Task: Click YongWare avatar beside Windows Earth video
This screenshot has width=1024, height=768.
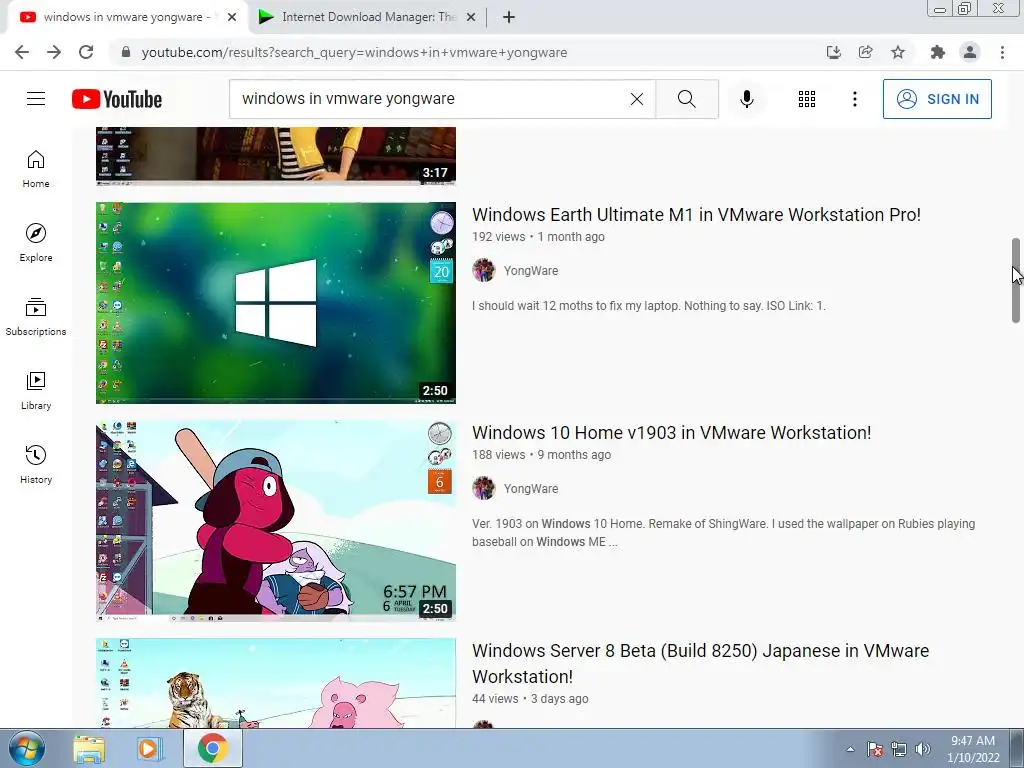Action: [484, 270]
